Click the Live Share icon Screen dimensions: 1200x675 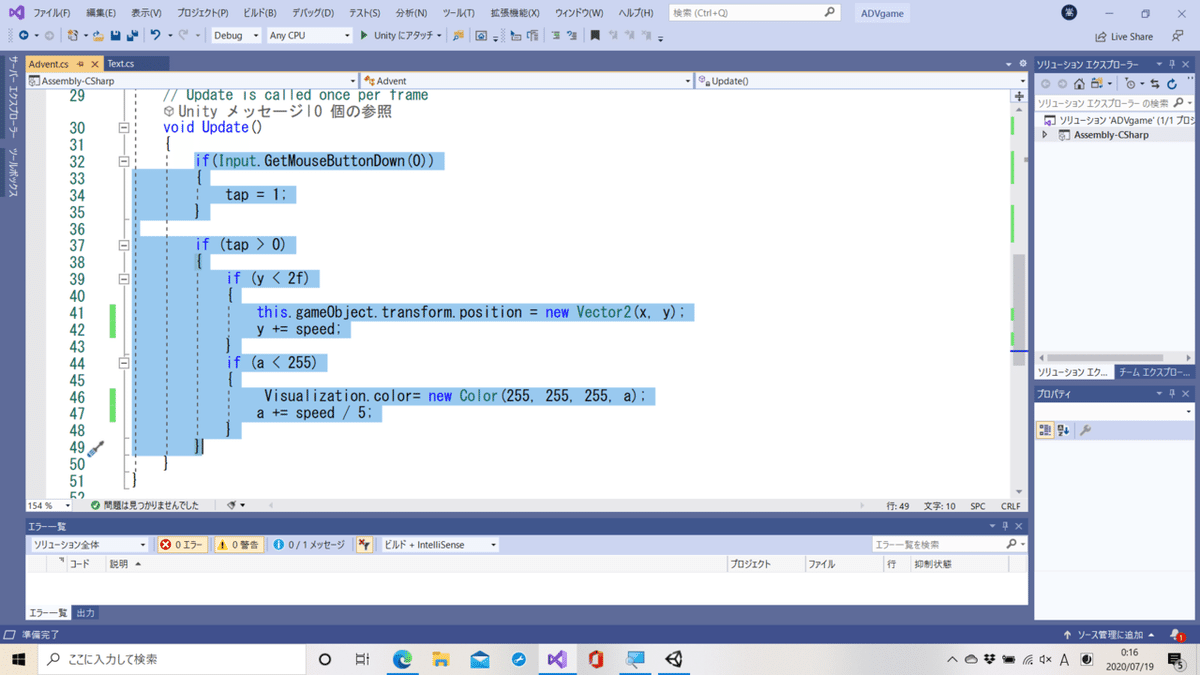pos(1101,36)
